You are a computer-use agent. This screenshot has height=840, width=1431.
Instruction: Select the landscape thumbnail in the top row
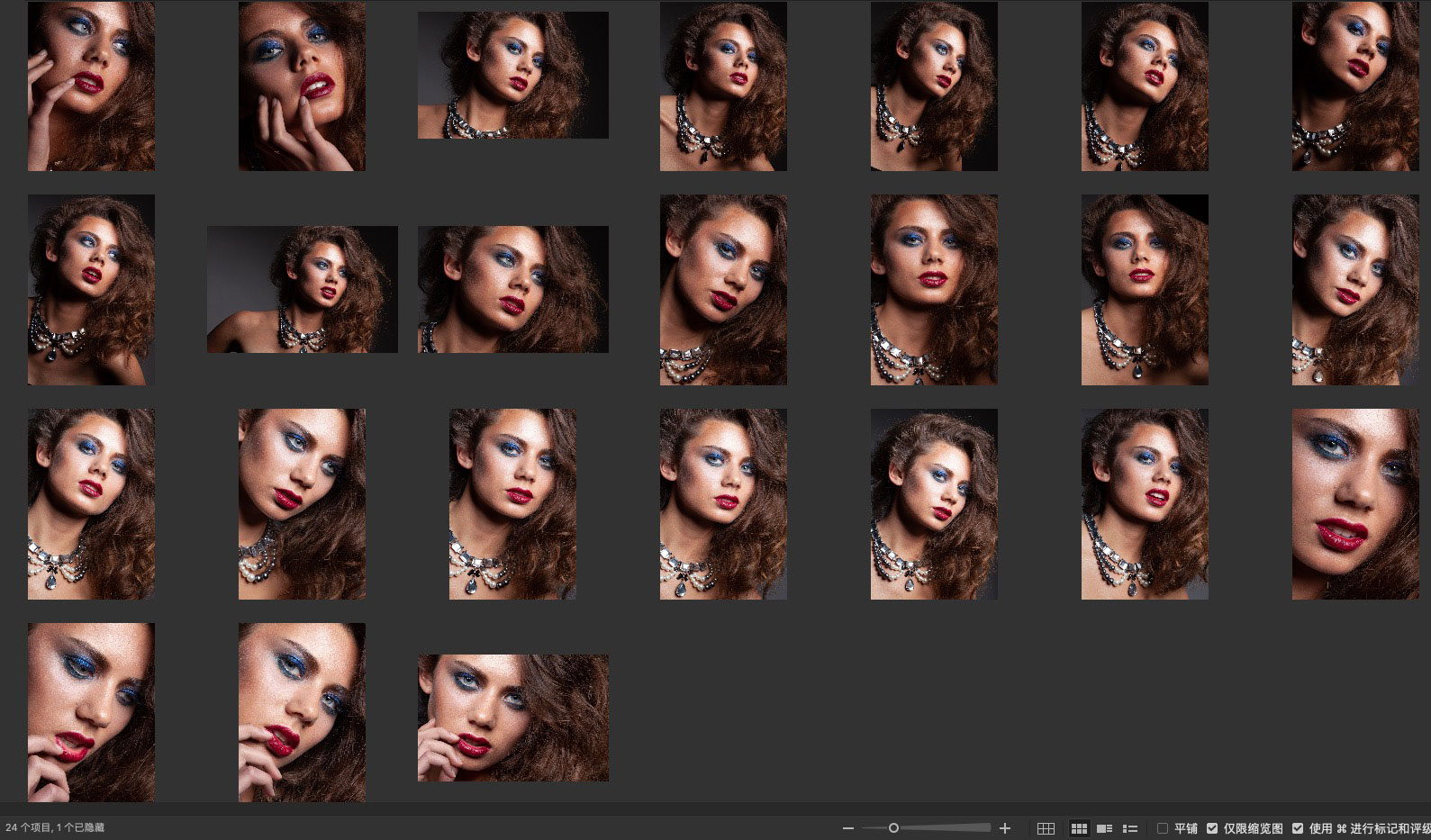click(x=512, y=75)
